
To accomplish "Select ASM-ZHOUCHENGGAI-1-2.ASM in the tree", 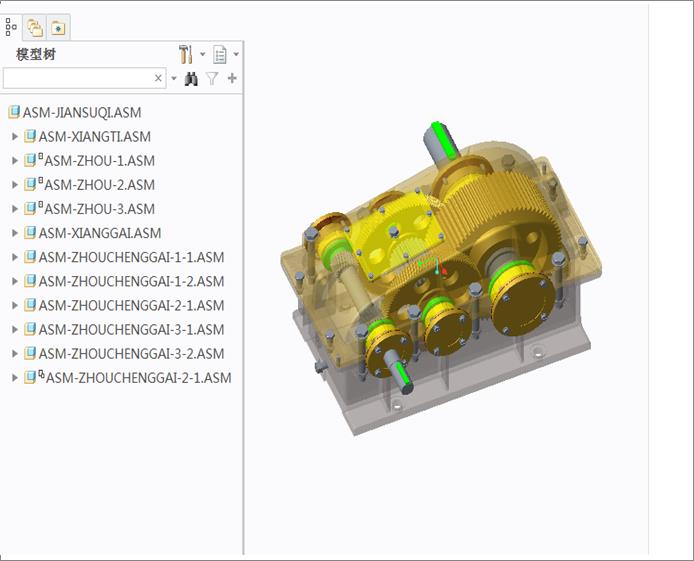I will (x=131, y=281).
